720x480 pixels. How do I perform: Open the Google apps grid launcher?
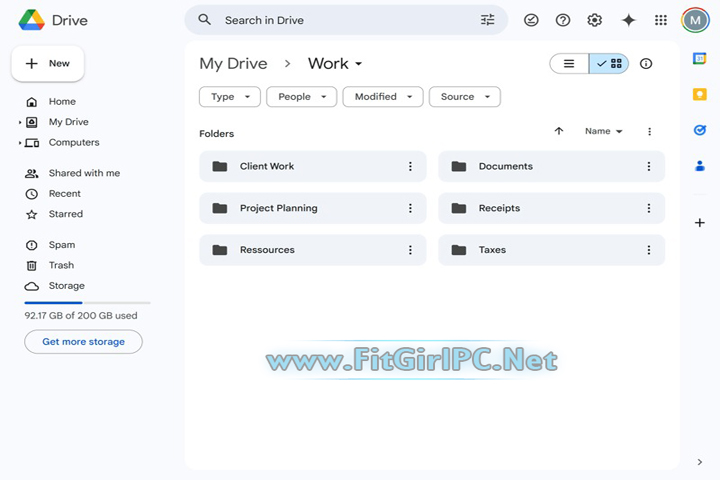click(661, 20)
